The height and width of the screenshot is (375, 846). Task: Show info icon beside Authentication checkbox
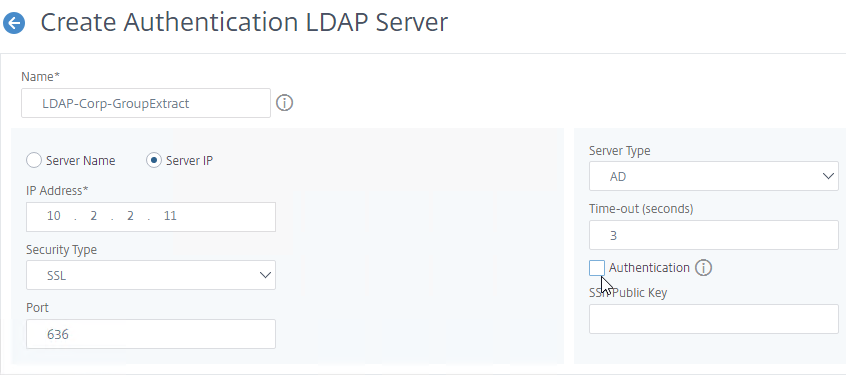coord(703,268)
